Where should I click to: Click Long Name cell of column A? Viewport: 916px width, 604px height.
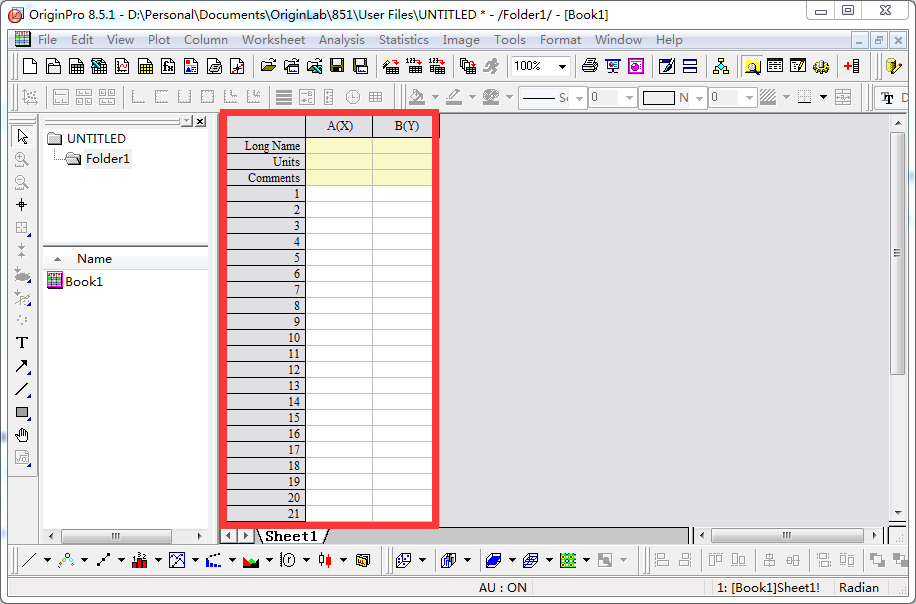tap(339, 145)
